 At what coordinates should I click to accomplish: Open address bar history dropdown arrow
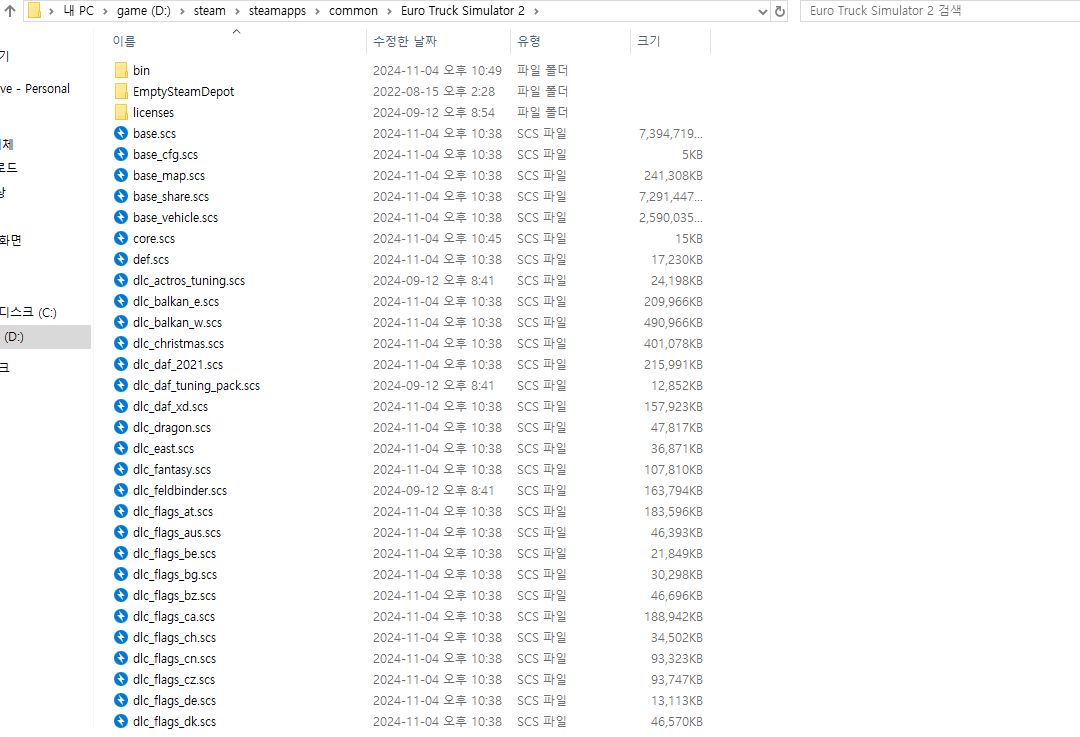tap(762, 11)
